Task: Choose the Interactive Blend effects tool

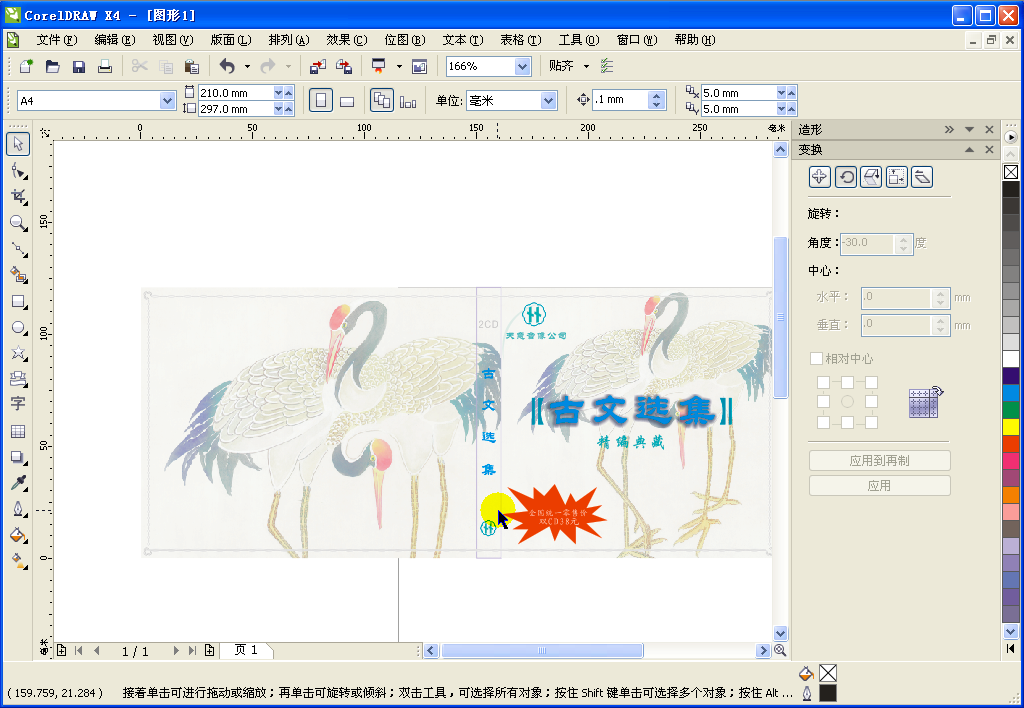Action: pos(18,457)
